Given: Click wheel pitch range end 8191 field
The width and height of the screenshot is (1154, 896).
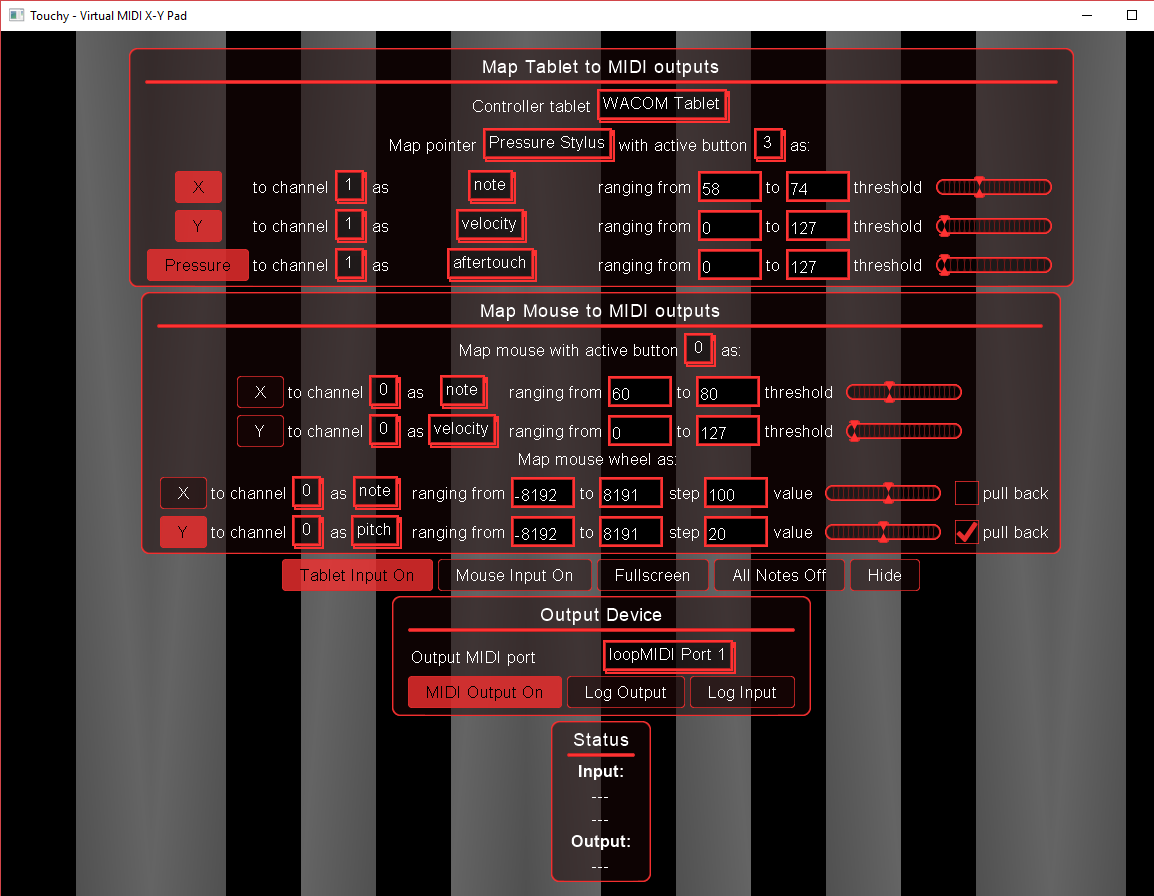Looking at the screenshot, I should click(x=631, y=532).
